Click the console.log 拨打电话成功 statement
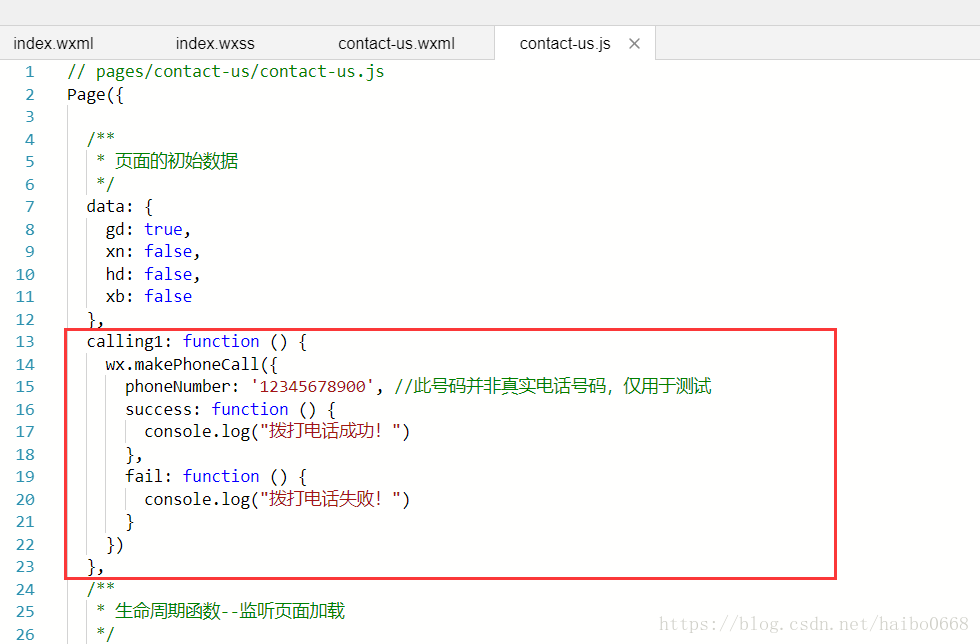This screenshot has width=980, height=644. point(277,431)
